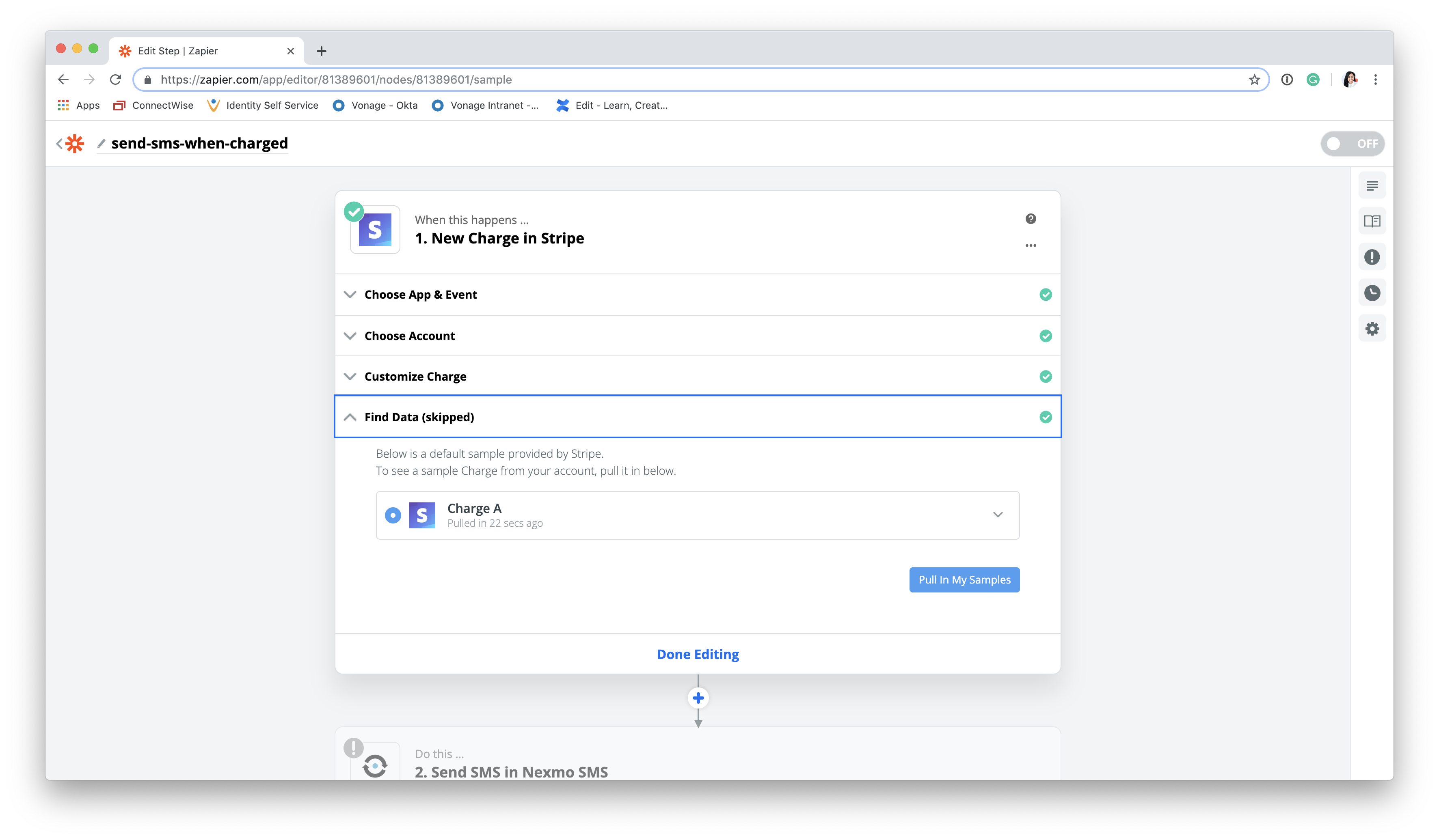Open the help guide book icon in the sidebar
Image resolution: width=1439 pixels, height=840 pixels.
click(1372, 221)
